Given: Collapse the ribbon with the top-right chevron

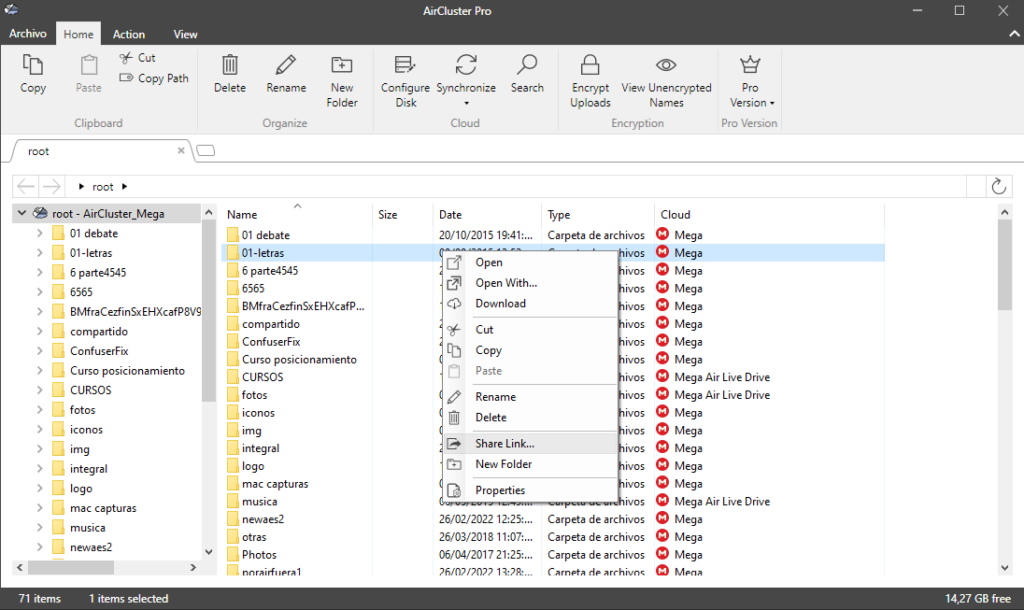Looking at the screenshot, I should [x=1014, y=34].
